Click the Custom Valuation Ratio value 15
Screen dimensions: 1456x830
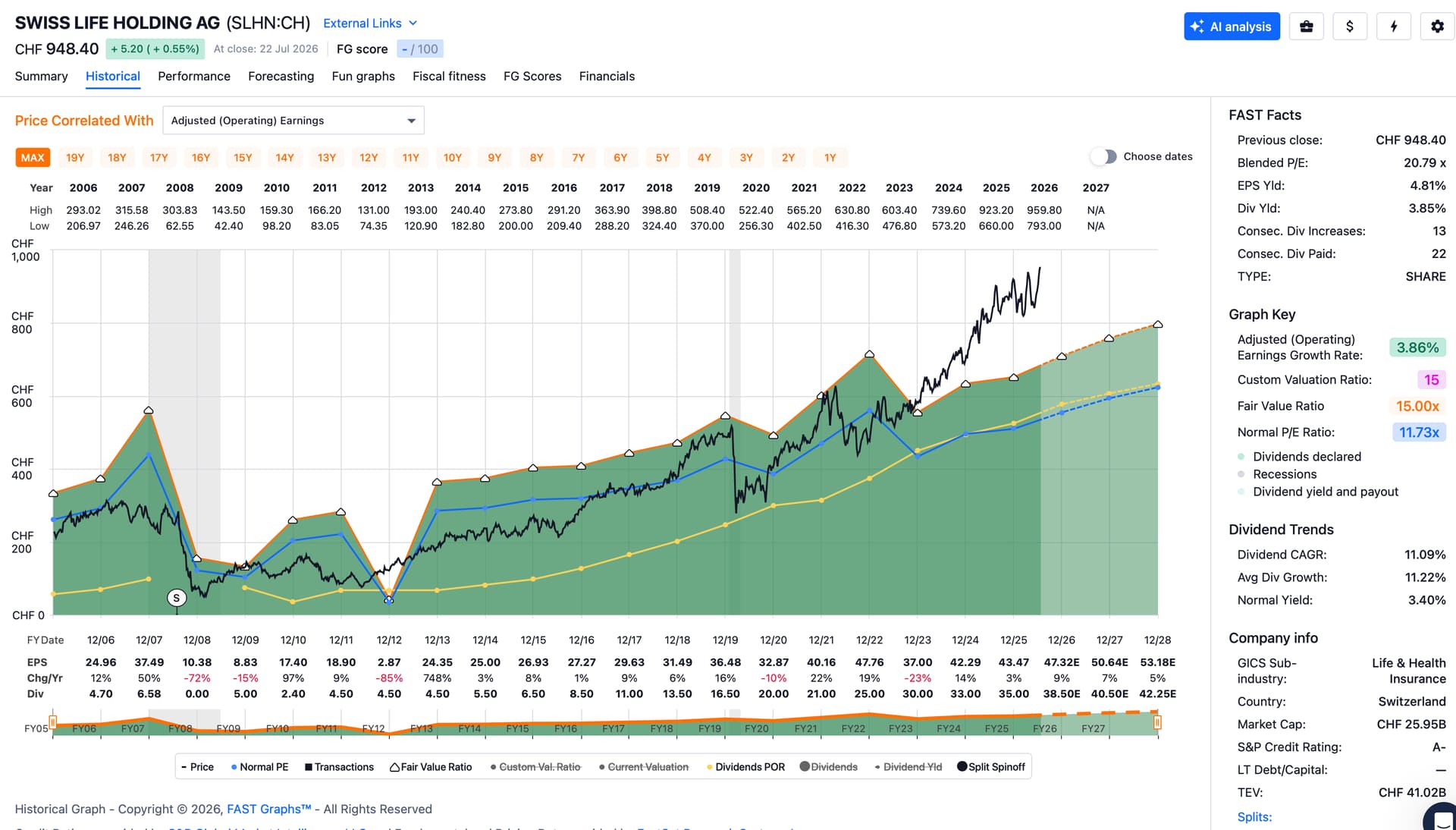[x=1432, y=380]
